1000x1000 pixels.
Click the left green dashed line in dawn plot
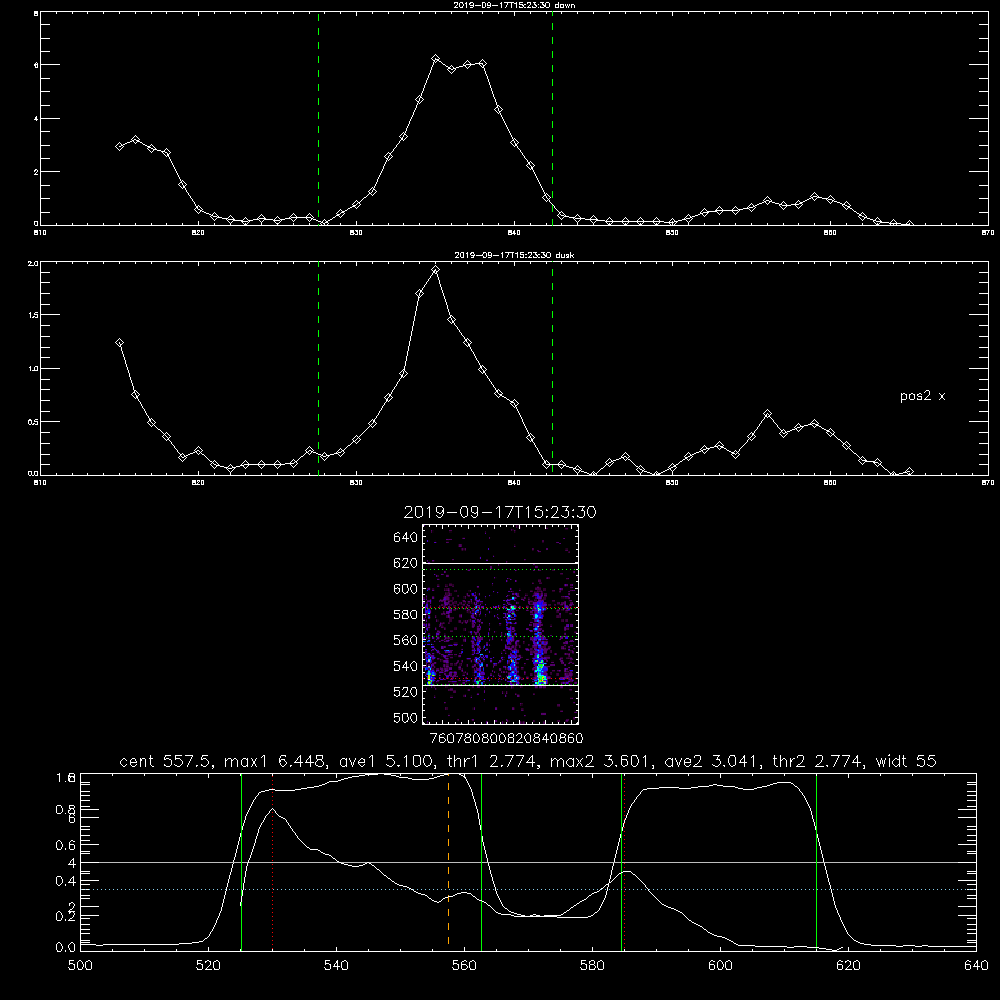pos(318,118)
